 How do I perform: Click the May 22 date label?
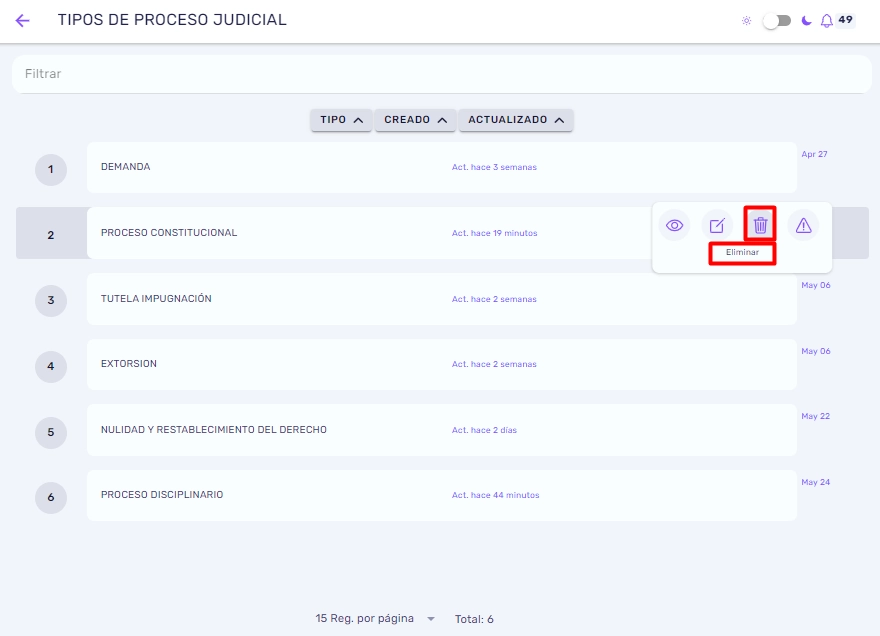coord(815,416)
